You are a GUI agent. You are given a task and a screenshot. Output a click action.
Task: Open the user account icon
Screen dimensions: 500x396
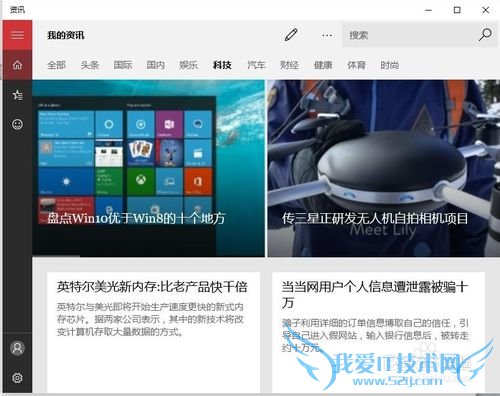pyautogui.click(x=17, y=348)
